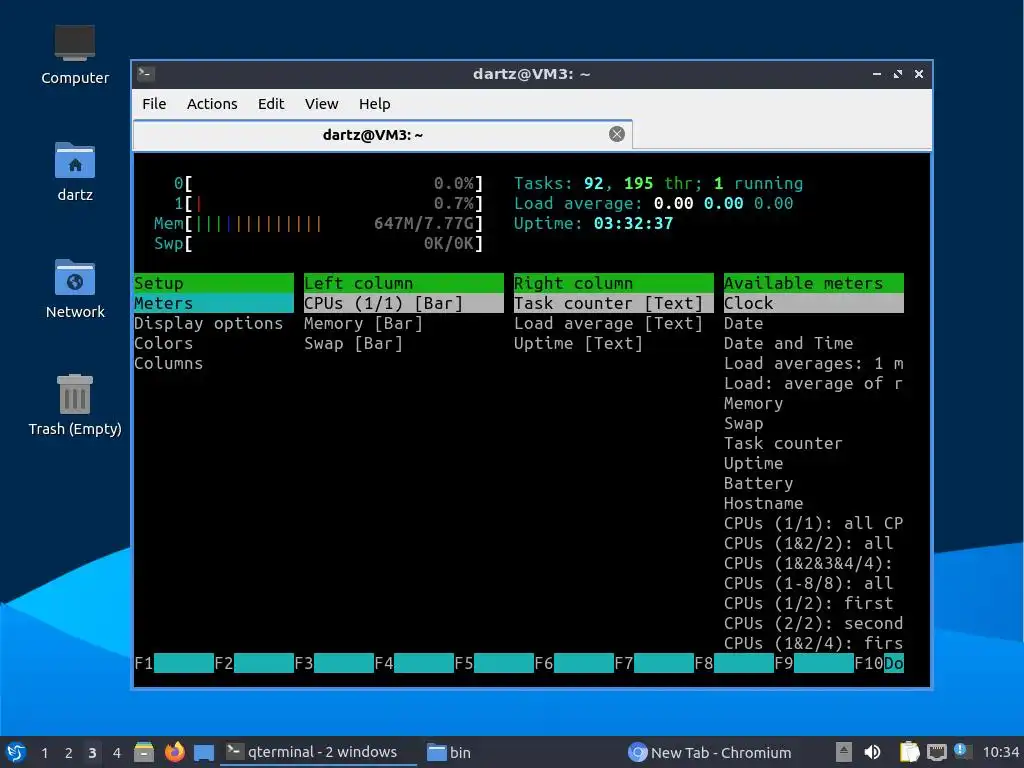Select CPUs (1/1) [Bar] in Left column

(x=404, y=303)
